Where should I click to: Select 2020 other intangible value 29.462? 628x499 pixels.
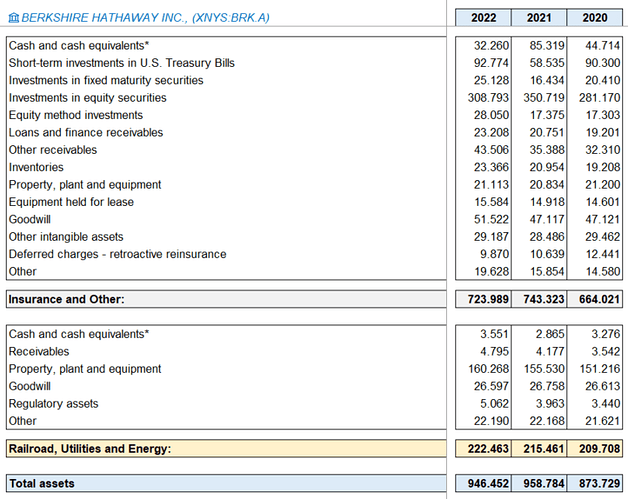(603, 237)
